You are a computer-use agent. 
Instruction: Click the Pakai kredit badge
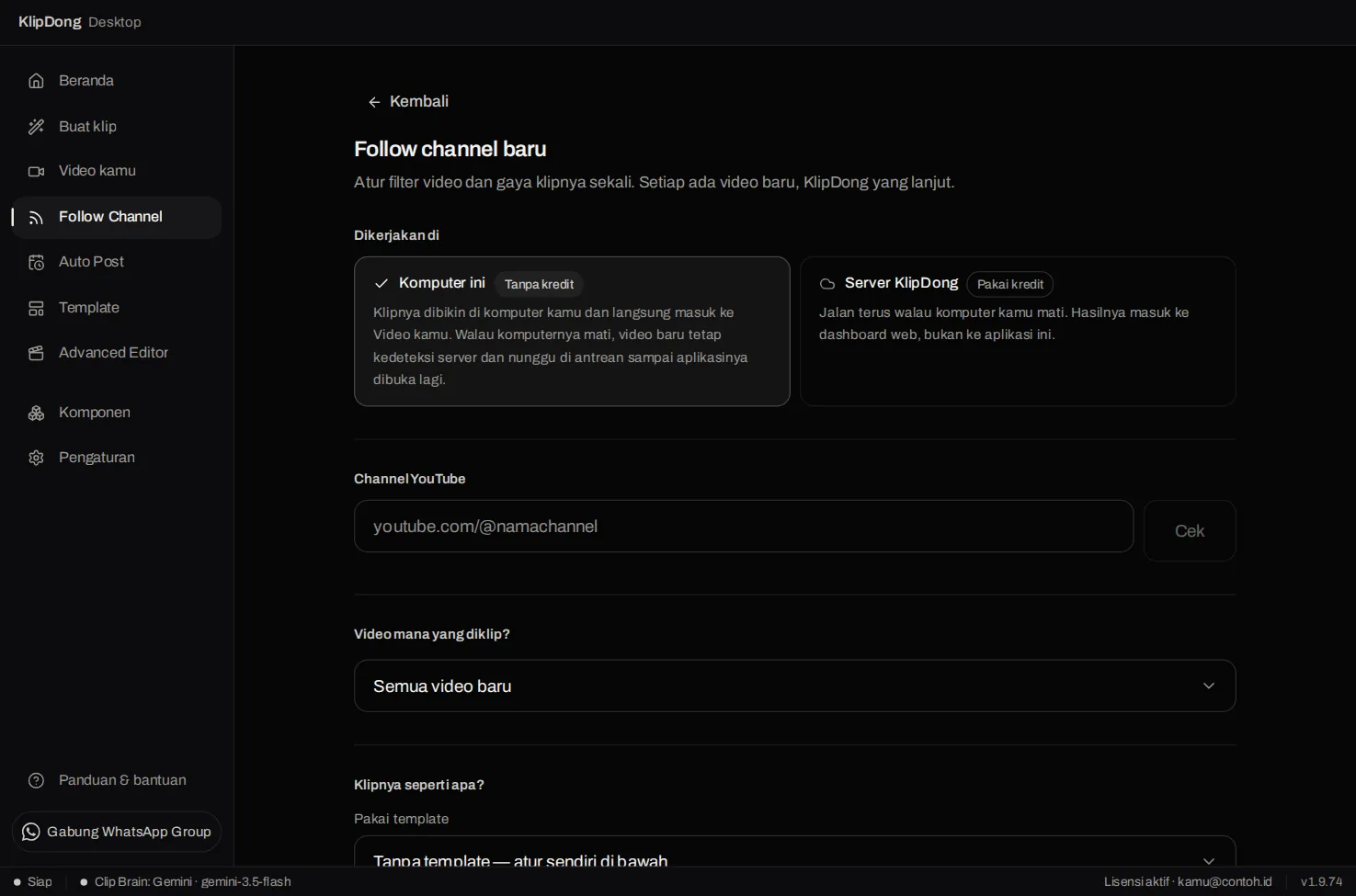tap(1009, 284)
